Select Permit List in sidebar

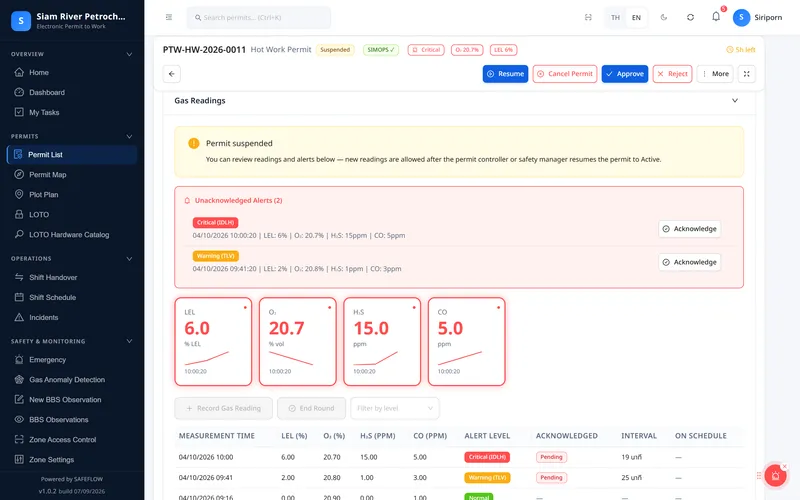pos(71,155)
